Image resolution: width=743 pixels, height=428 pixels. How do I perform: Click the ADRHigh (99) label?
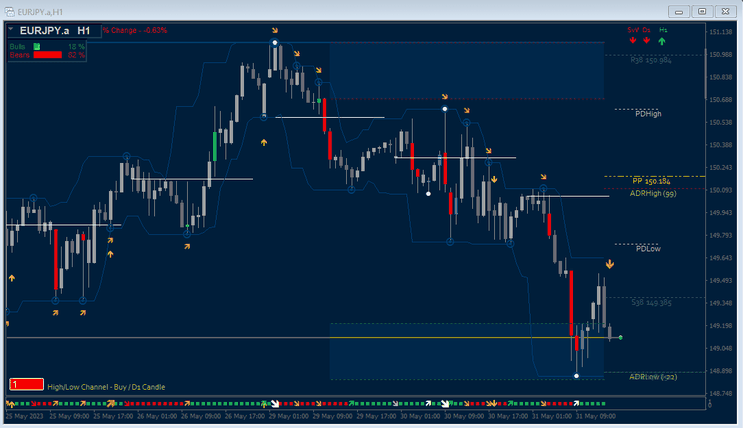tap(653, 193)
